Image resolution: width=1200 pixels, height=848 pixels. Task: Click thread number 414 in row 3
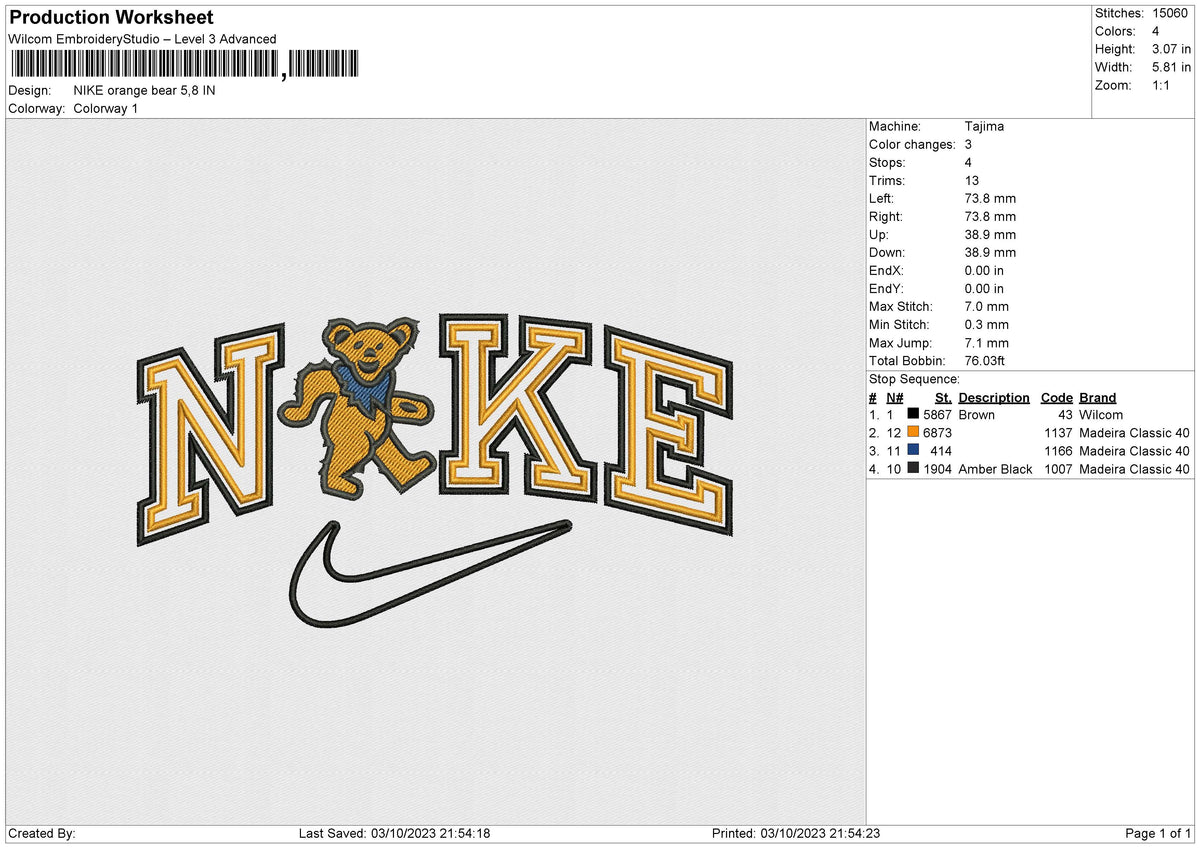(x=941, y=451)
